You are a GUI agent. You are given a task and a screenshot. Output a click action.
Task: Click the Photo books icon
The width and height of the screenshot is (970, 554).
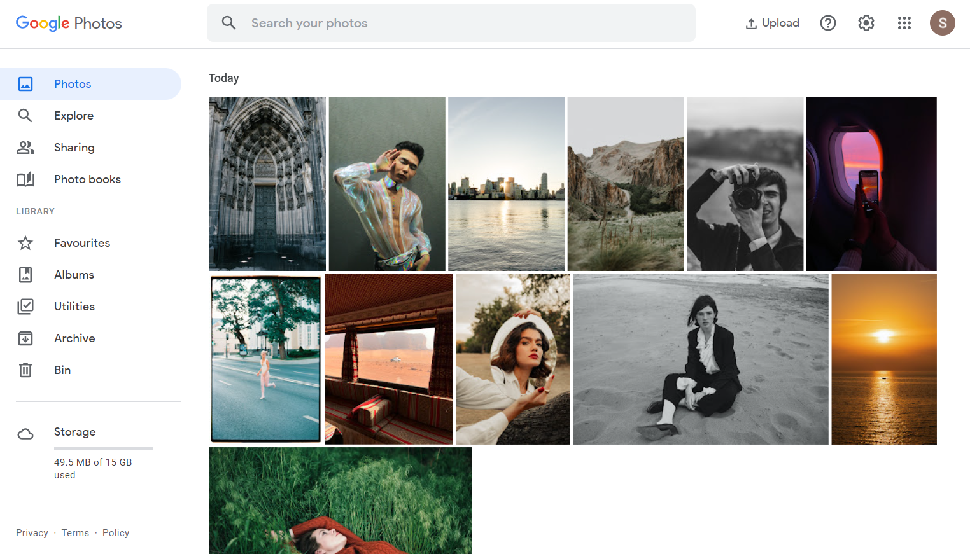pos(25,179)
